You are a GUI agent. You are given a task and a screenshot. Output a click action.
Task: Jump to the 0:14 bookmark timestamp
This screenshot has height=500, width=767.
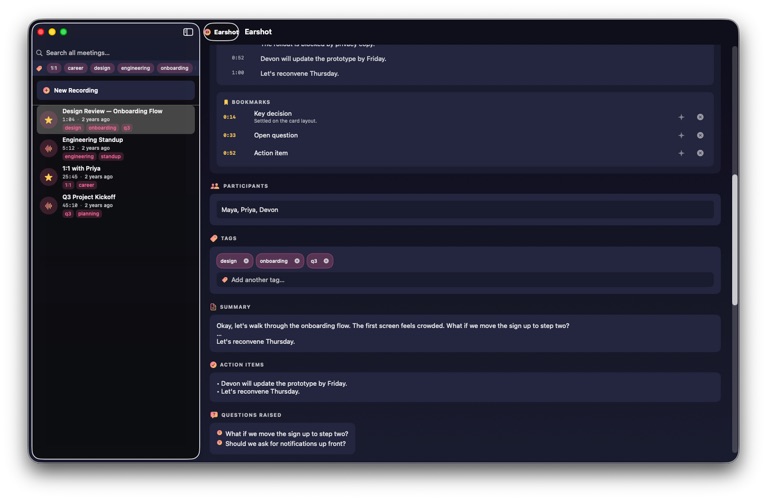click(229, 117)
